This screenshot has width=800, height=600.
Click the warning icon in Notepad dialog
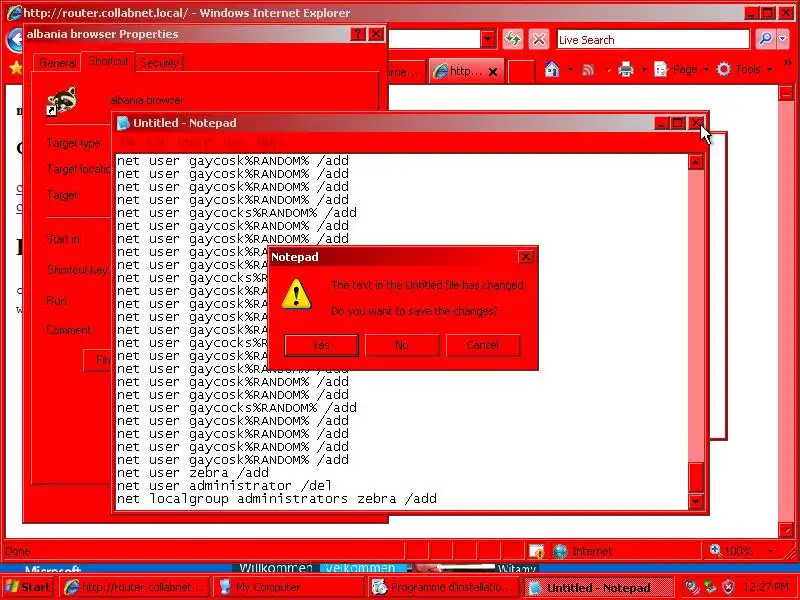[x=296, y=294]
